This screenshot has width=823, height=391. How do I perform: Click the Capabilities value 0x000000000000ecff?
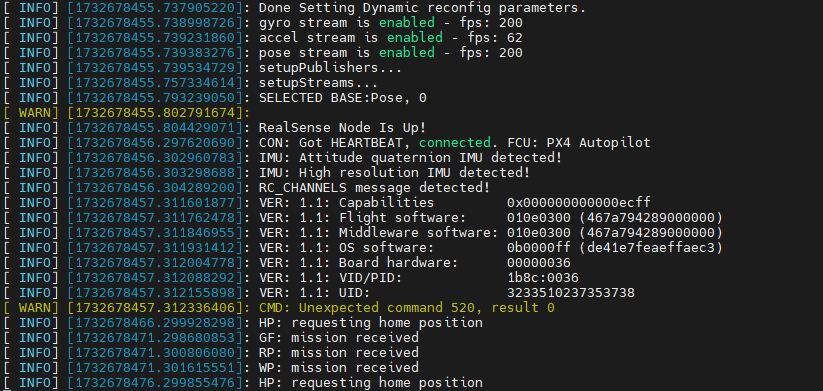click(579, 203)
